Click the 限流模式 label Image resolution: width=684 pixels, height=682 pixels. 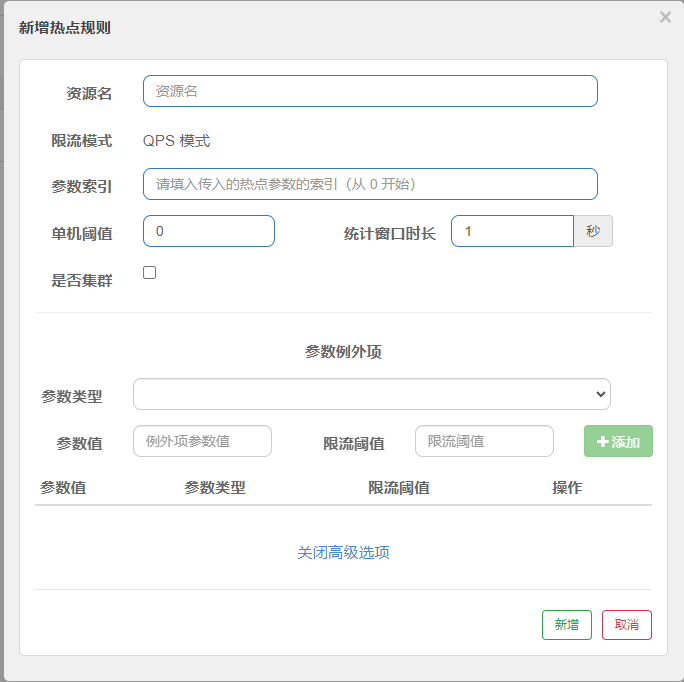(82, 141)
